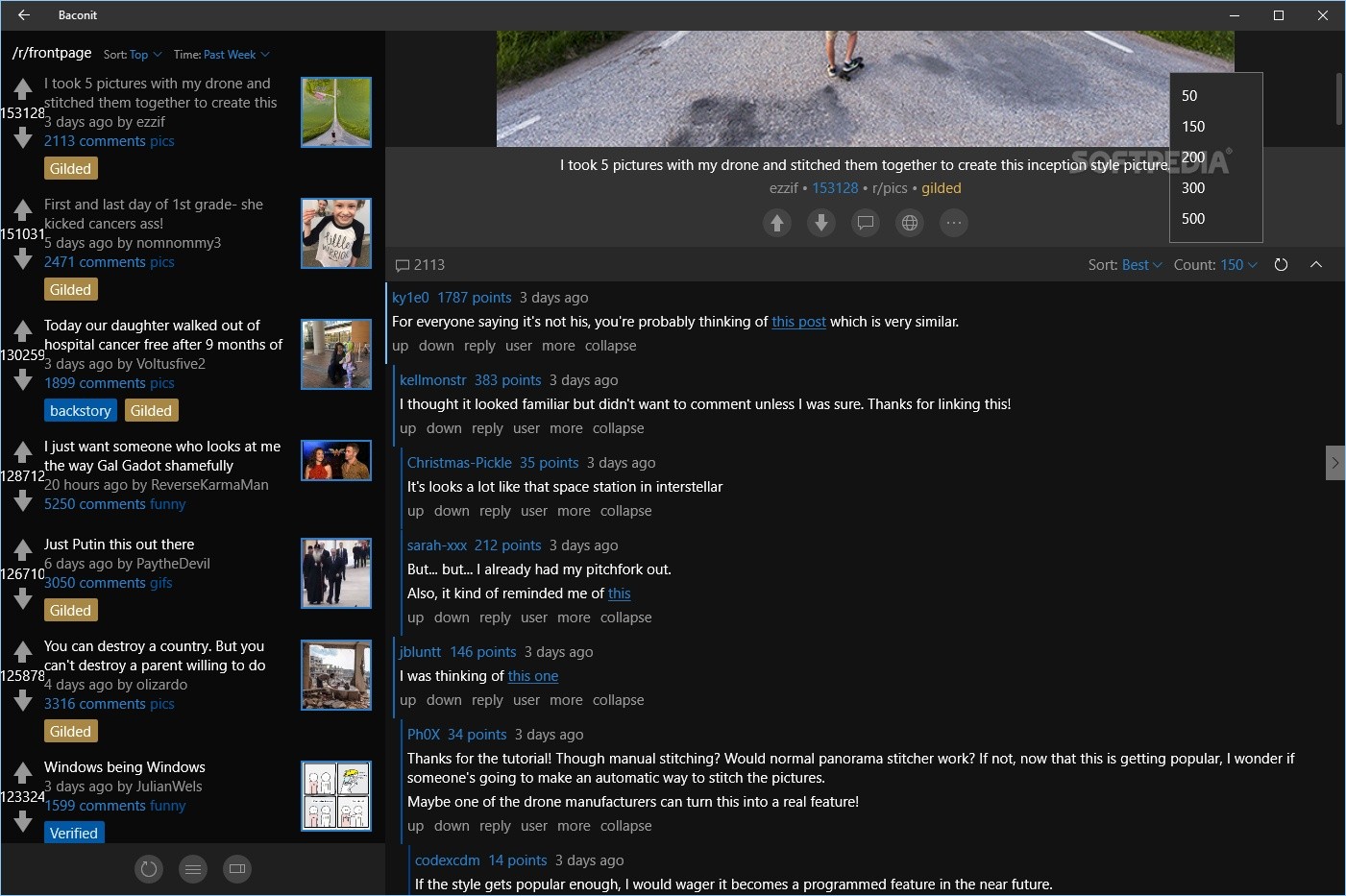The width and height of the screenshot is (1346, 896).
Task: Downvote the open post under its title
Action: (821, 223)
